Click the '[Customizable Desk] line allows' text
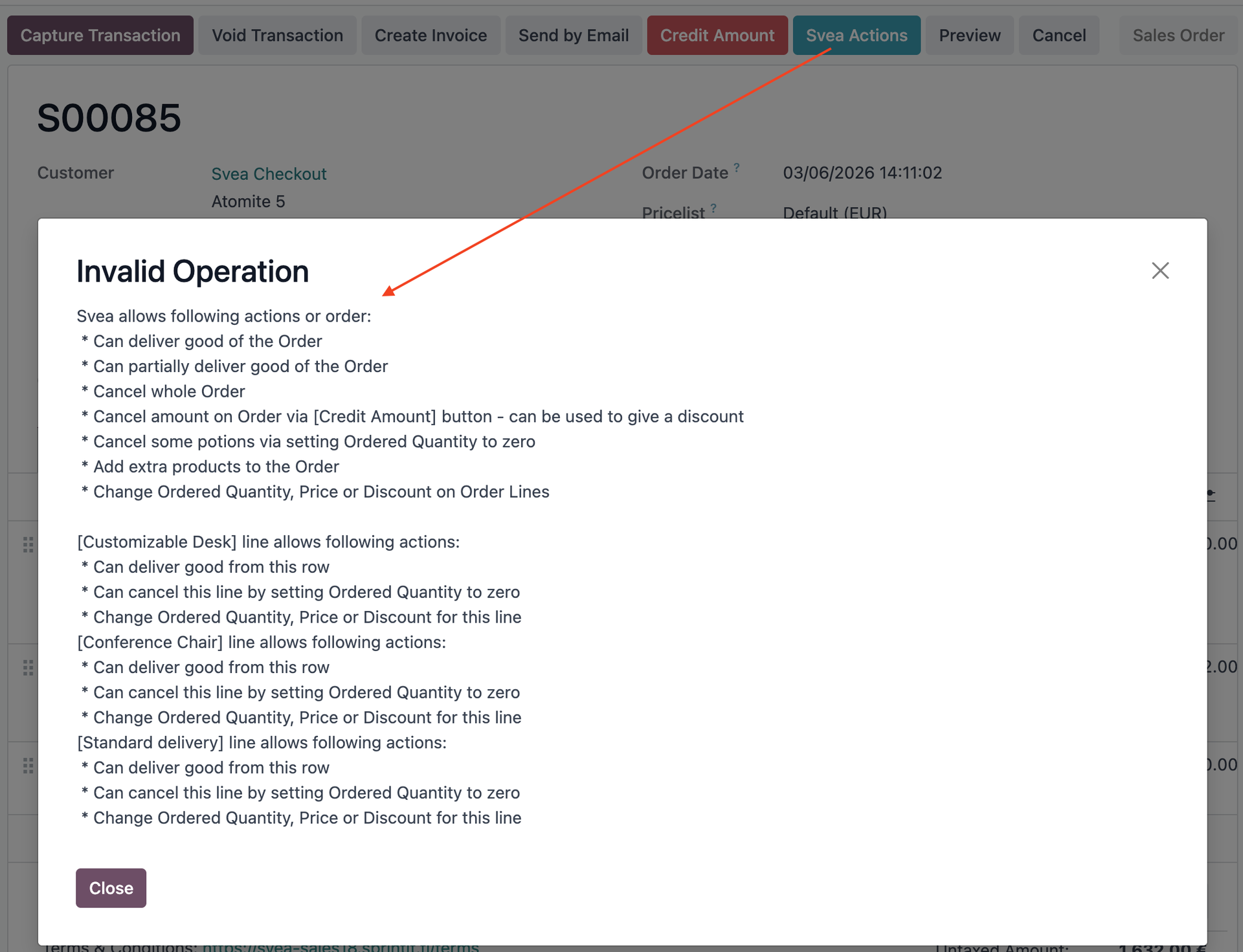The width and height of the screenshot is (1243, 952). point(269,542)
